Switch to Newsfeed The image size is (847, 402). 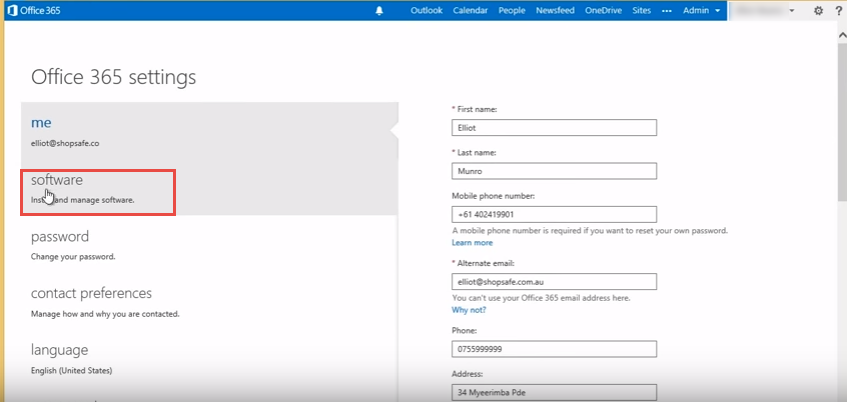(555, 10)
